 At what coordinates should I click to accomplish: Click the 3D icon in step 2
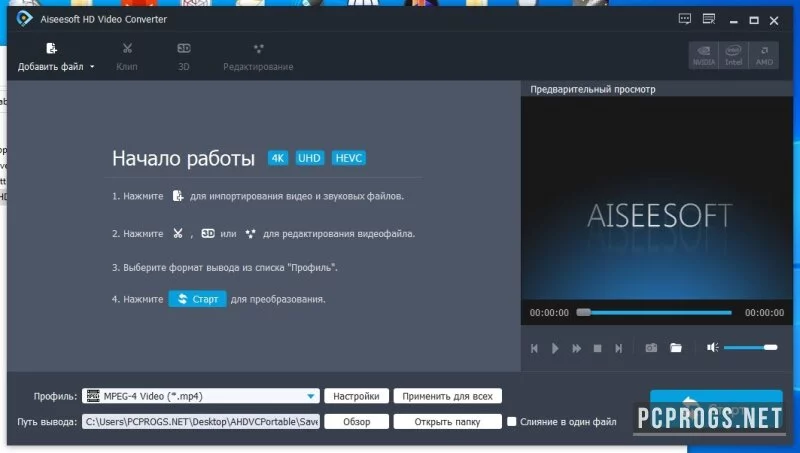pyautogui.click(x=208, y=234)
